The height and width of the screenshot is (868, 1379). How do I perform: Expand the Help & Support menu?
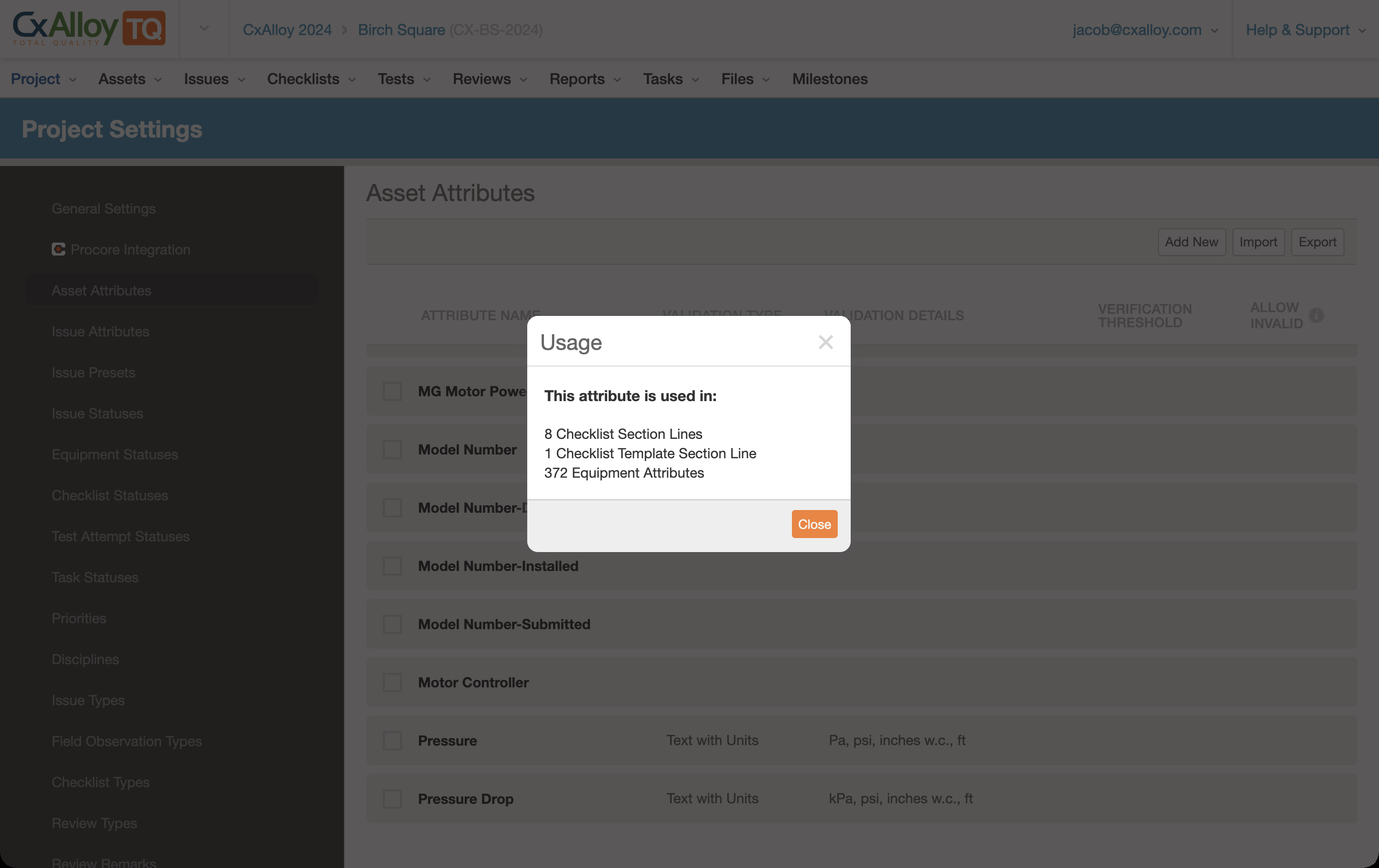[1306, 29]
